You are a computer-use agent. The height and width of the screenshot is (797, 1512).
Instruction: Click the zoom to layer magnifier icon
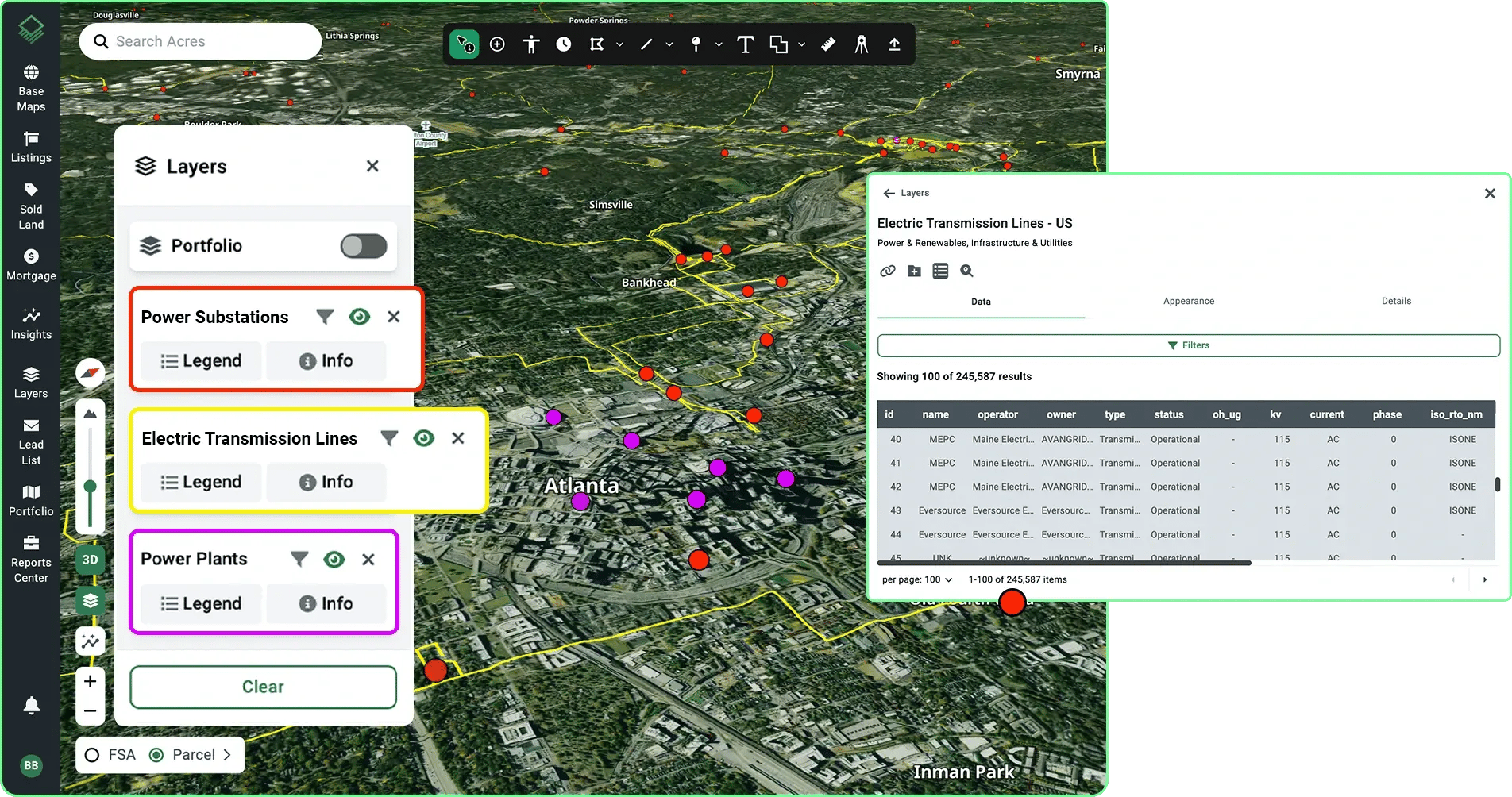[966, 271]
